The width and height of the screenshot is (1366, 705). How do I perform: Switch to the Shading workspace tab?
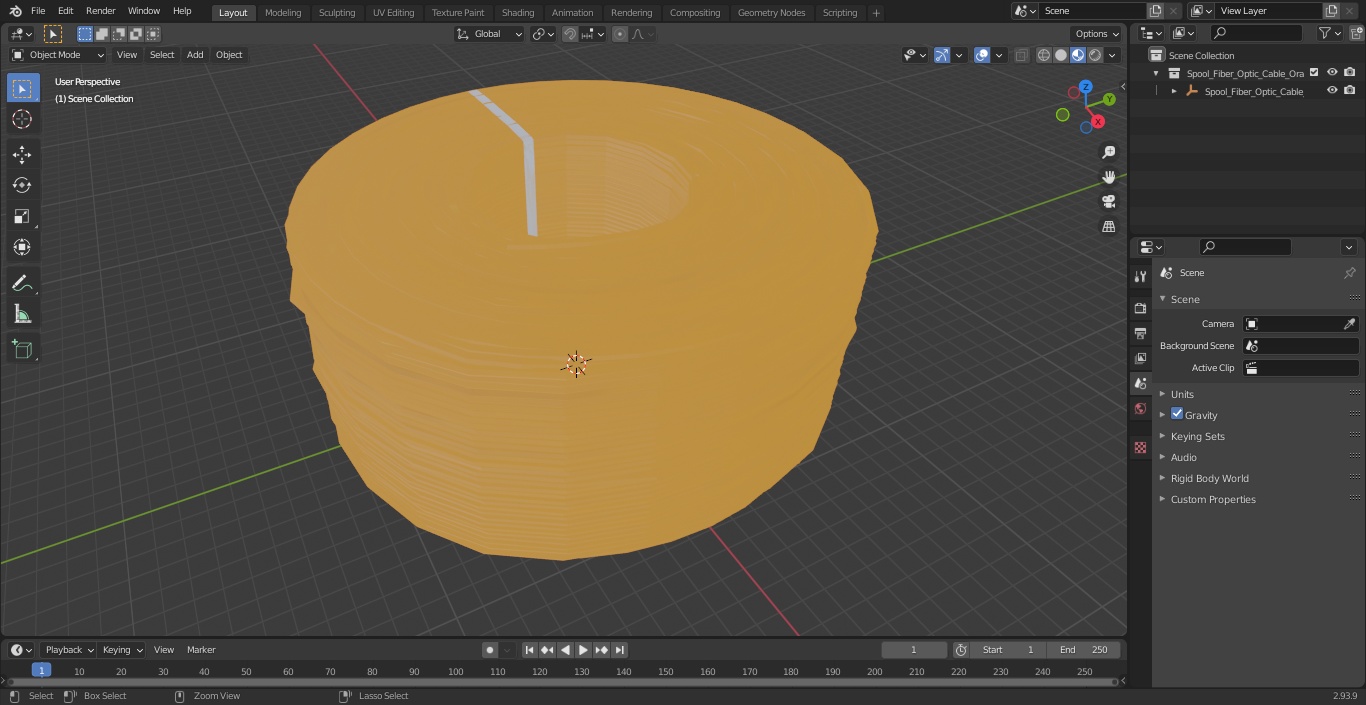pyautogui.click(x=518, y=12)
